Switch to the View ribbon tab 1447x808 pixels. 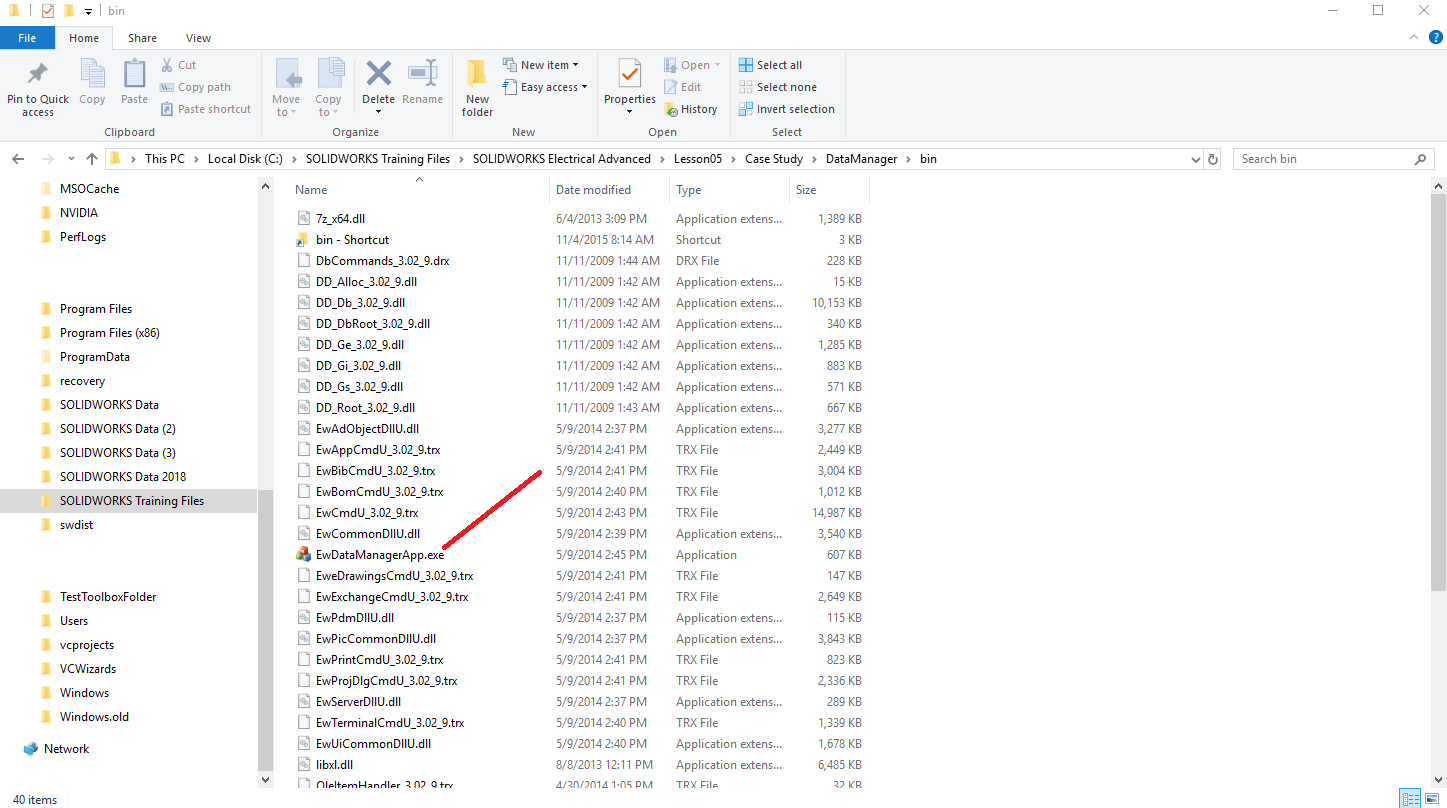(x=198, y=38)
